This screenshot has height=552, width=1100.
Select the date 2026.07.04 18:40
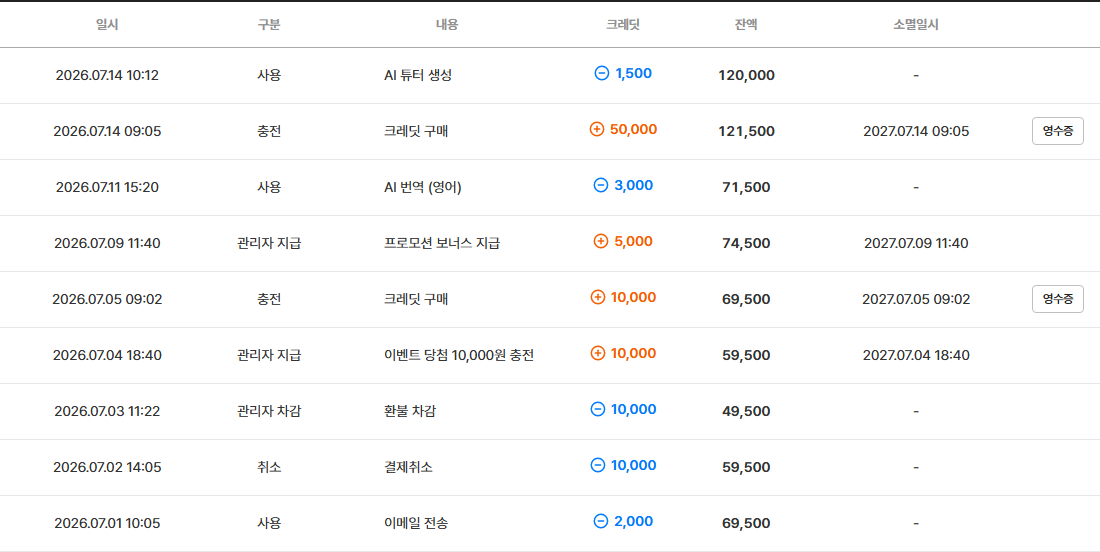[x=107, y=356]
